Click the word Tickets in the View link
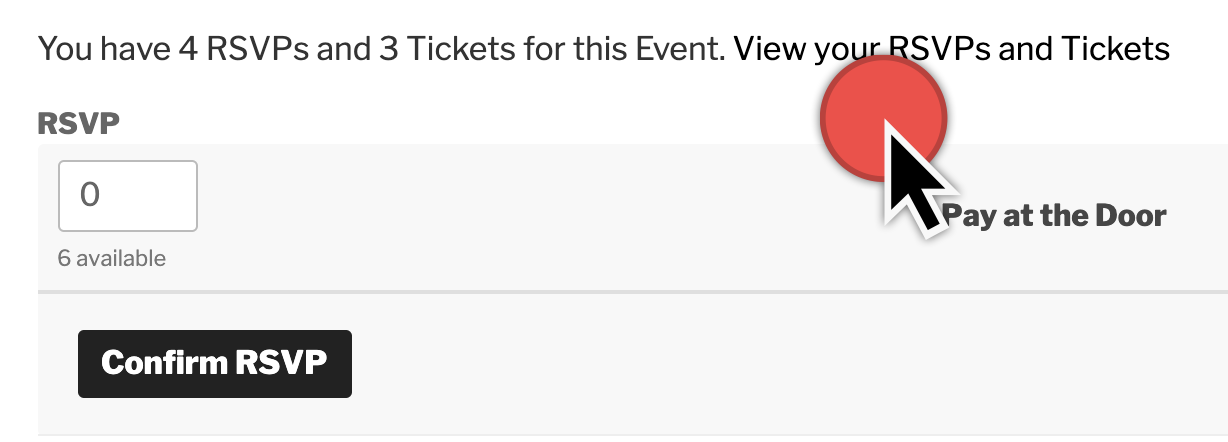 tap(1115, 47)
